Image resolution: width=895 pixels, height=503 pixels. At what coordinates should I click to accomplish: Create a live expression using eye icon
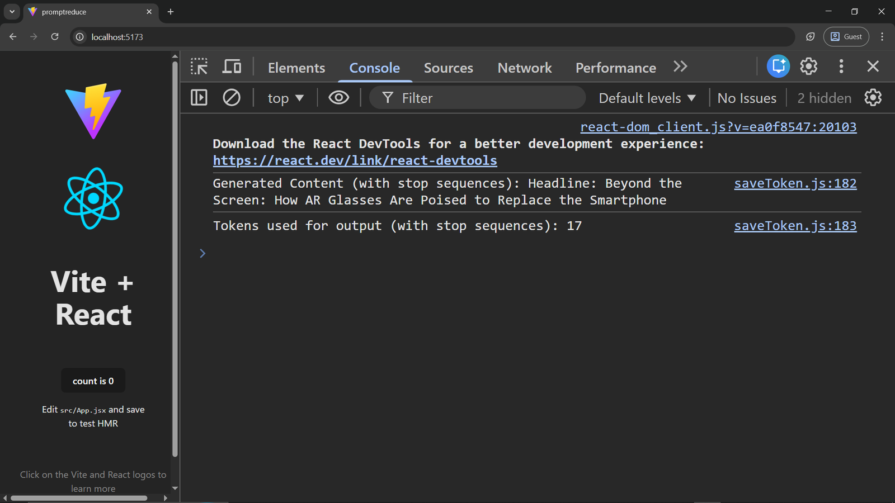coord(339,98)
